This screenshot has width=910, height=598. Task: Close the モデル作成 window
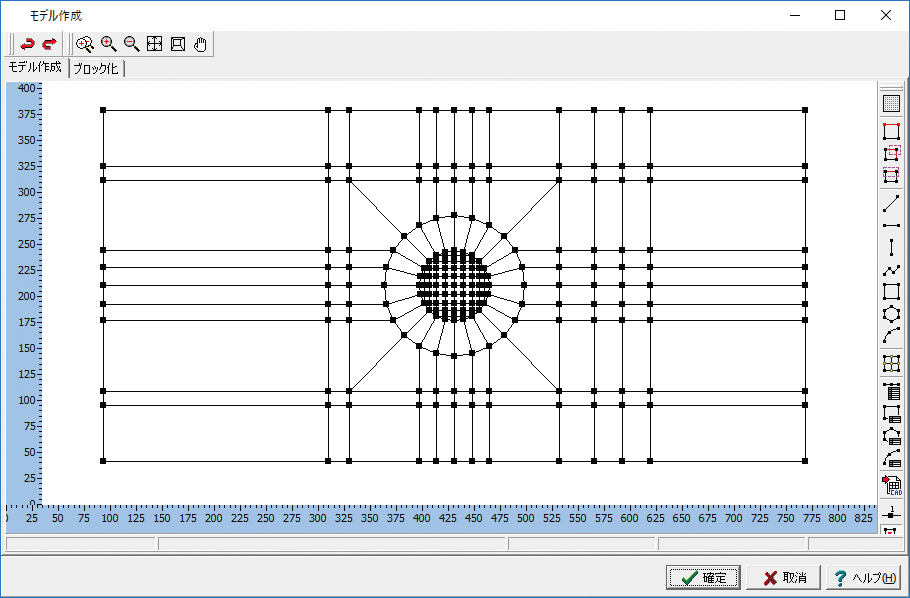point(886,16)
